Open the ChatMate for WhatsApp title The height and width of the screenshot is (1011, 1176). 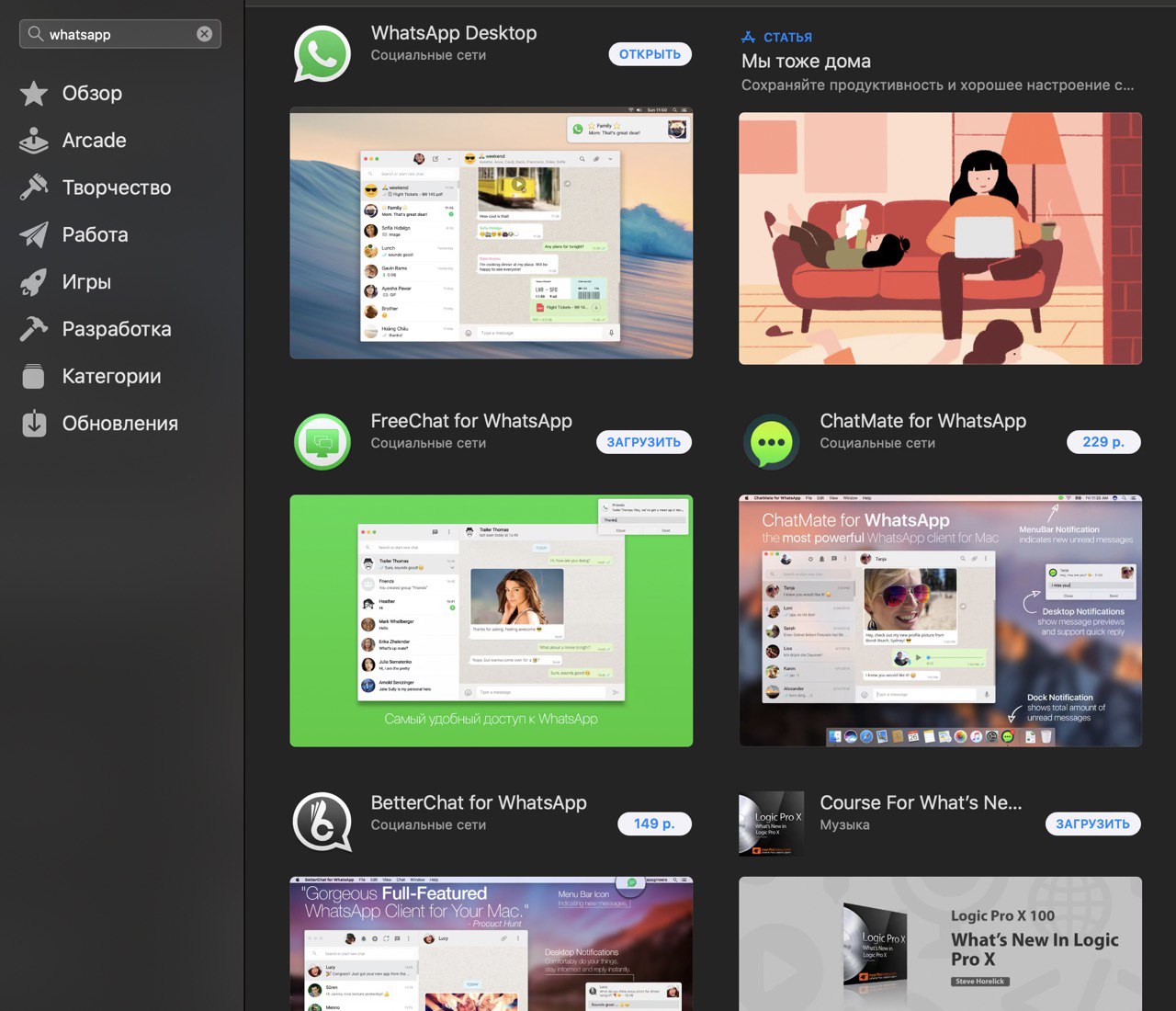922,421
